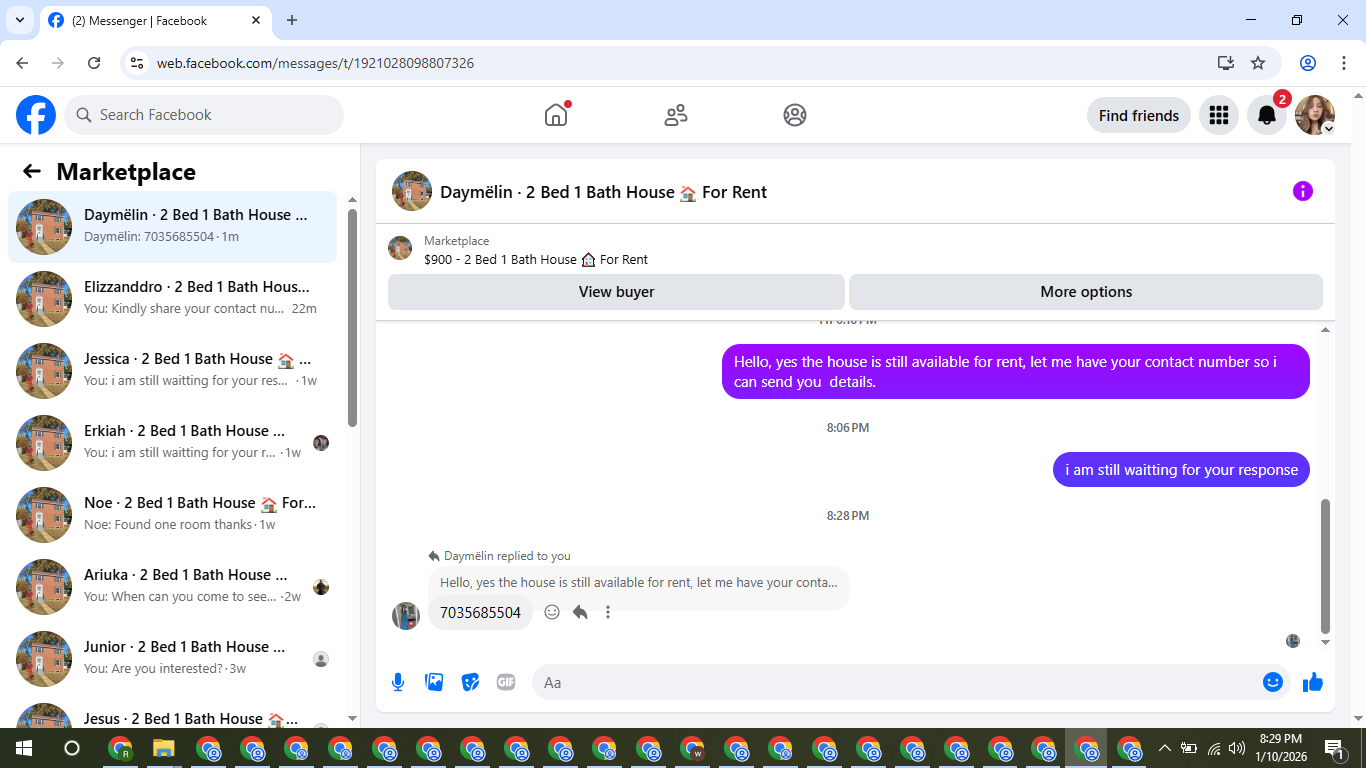This screenshot has width=1366, height=768.
Task: Open the Home feed icon
Action: [556, 115]
